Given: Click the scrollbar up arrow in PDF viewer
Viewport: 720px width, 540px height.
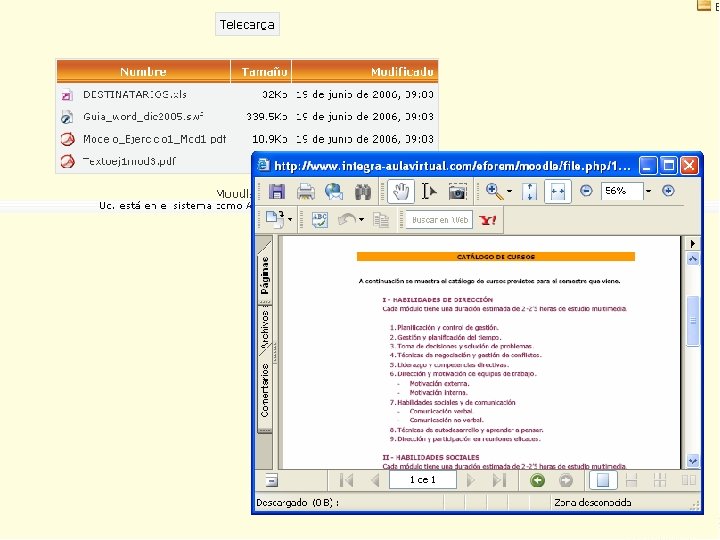Looking at the screenshot, I should coord(693,259).
